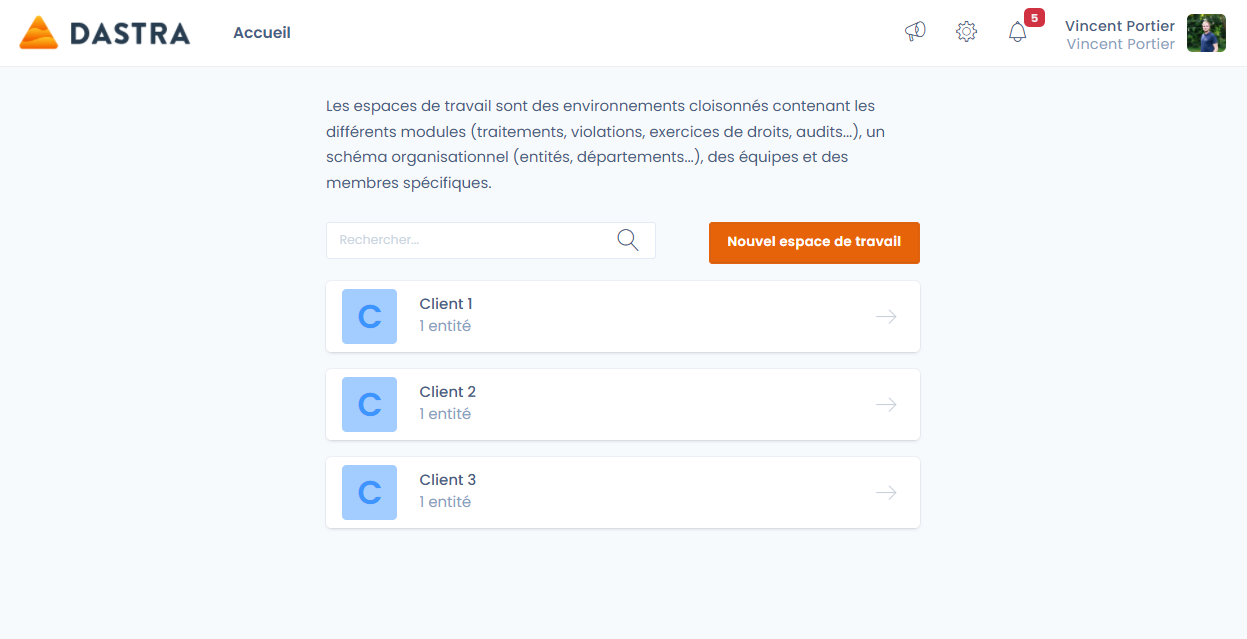Open Client 2 using its arrow
Screen dimensions: 1247x639
click(x=886, y=404)
